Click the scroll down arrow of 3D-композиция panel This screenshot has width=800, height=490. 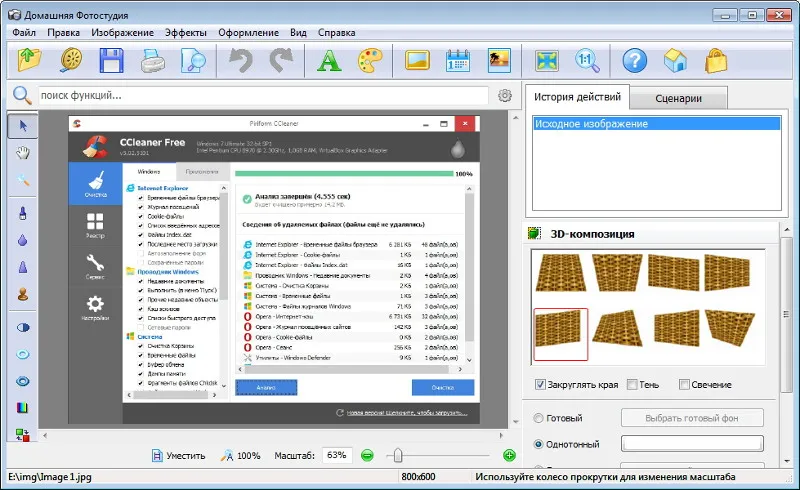coord(786,461)
